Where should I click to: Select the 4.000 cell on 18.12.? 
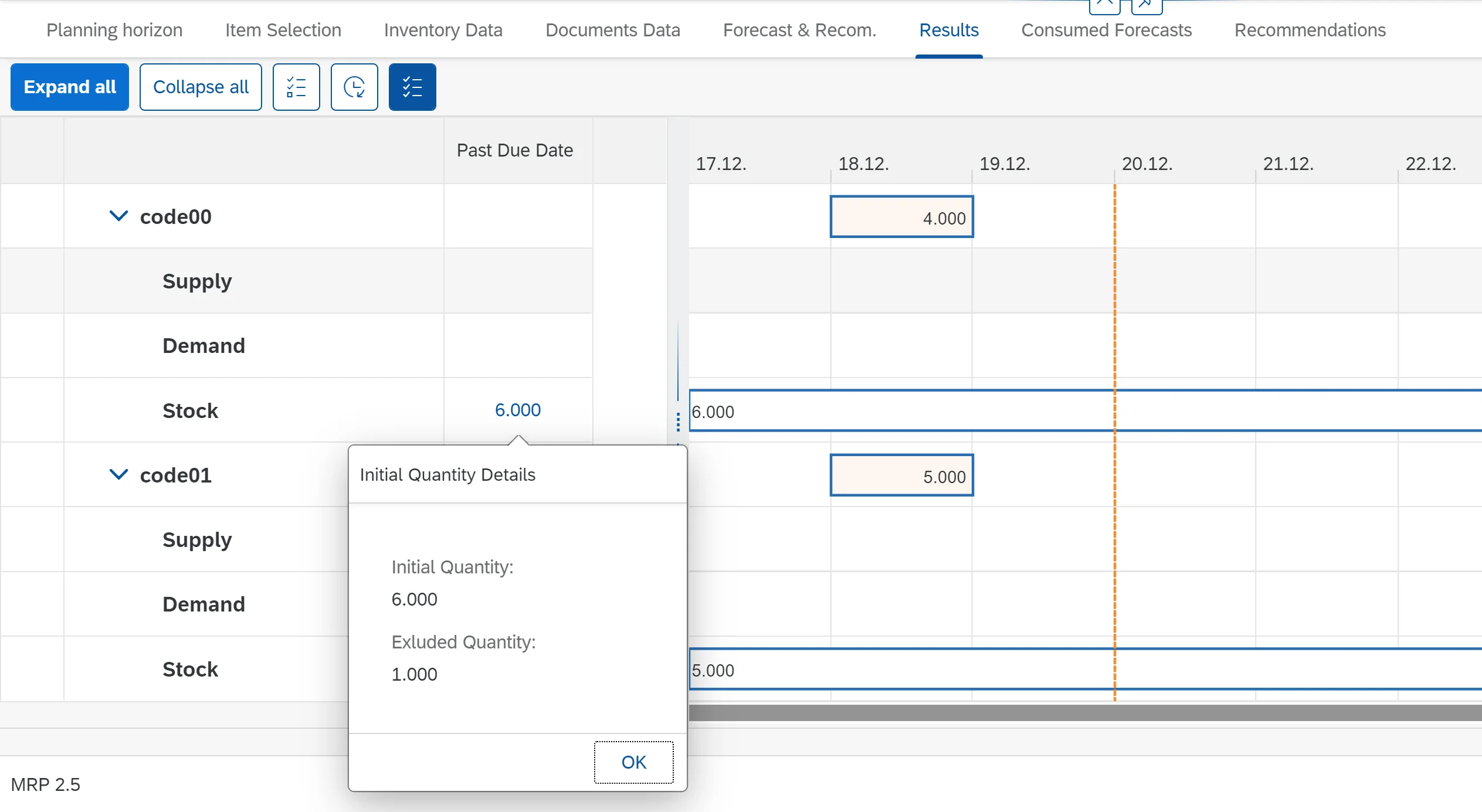[x=901, y=217]
